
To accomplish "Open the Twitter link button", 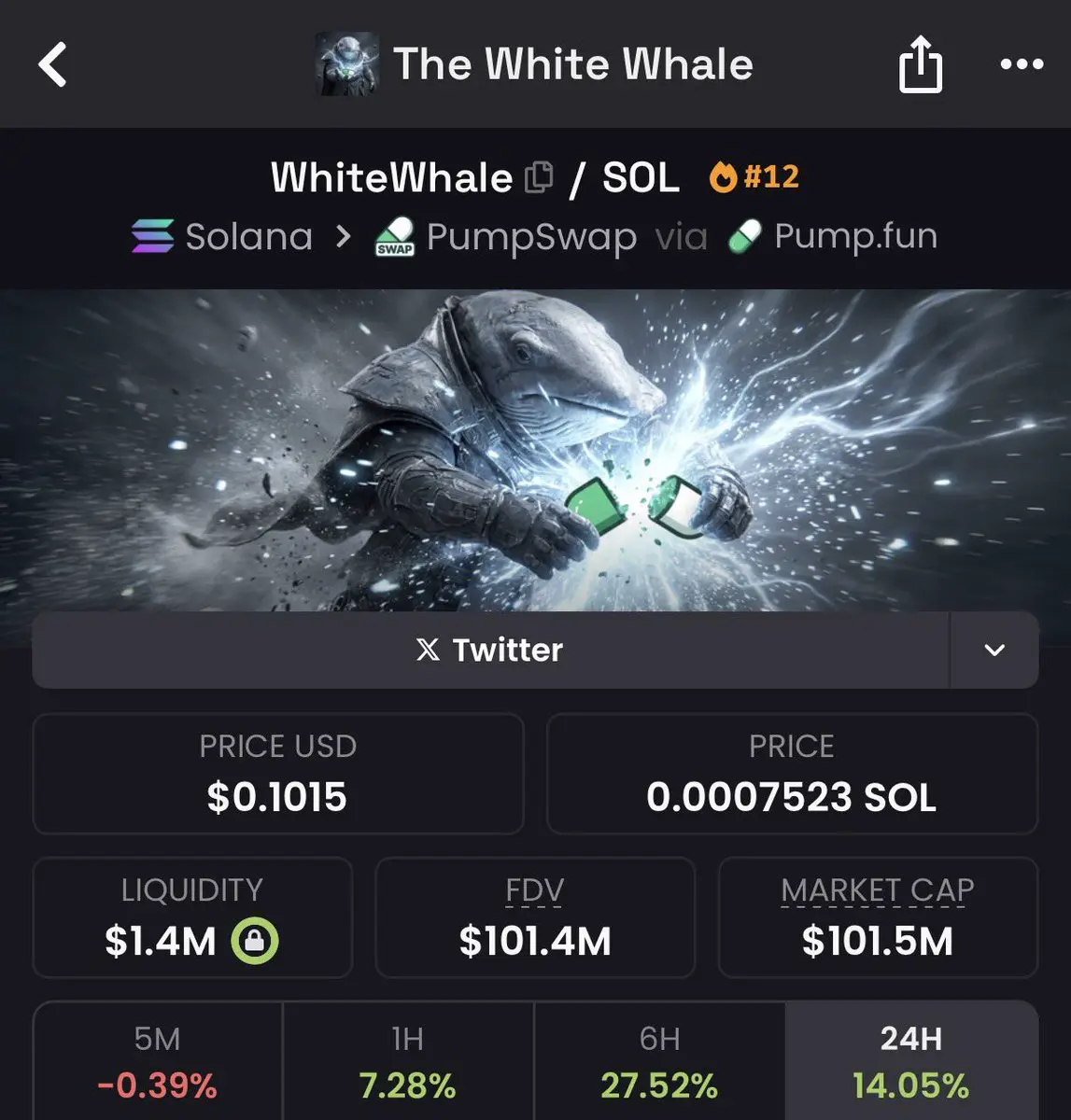I will coord(490,650).
